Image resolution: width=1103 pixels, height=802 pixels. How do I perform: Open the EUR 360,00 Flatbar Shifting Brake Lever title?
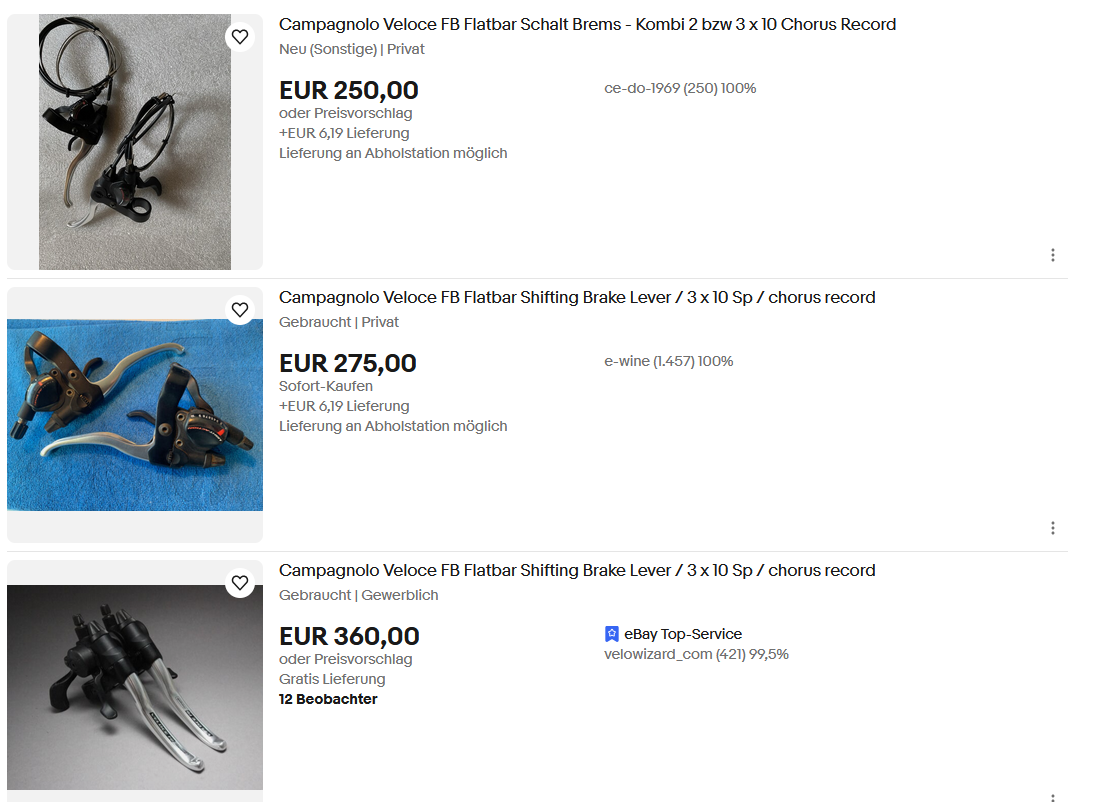[x=577, y=570]
